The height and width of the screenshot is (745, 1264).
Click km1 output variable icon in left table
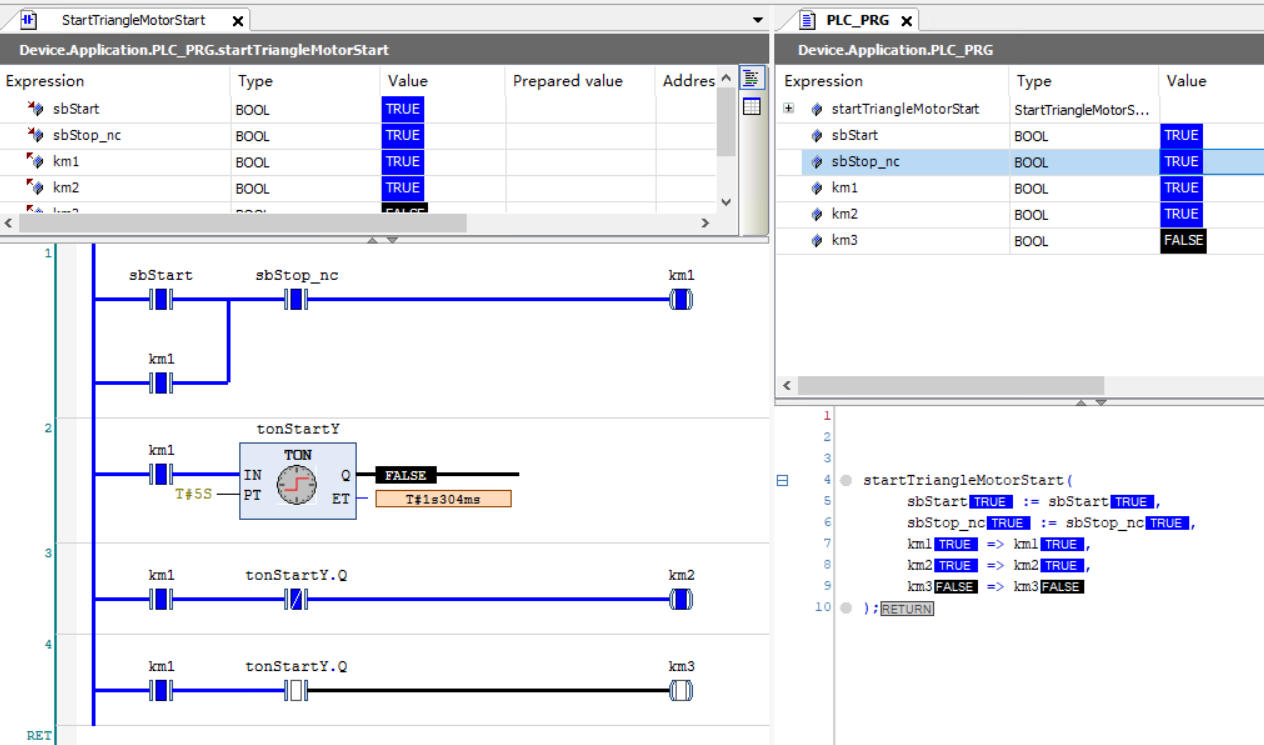pyautogui.click(x=35, y=160)
